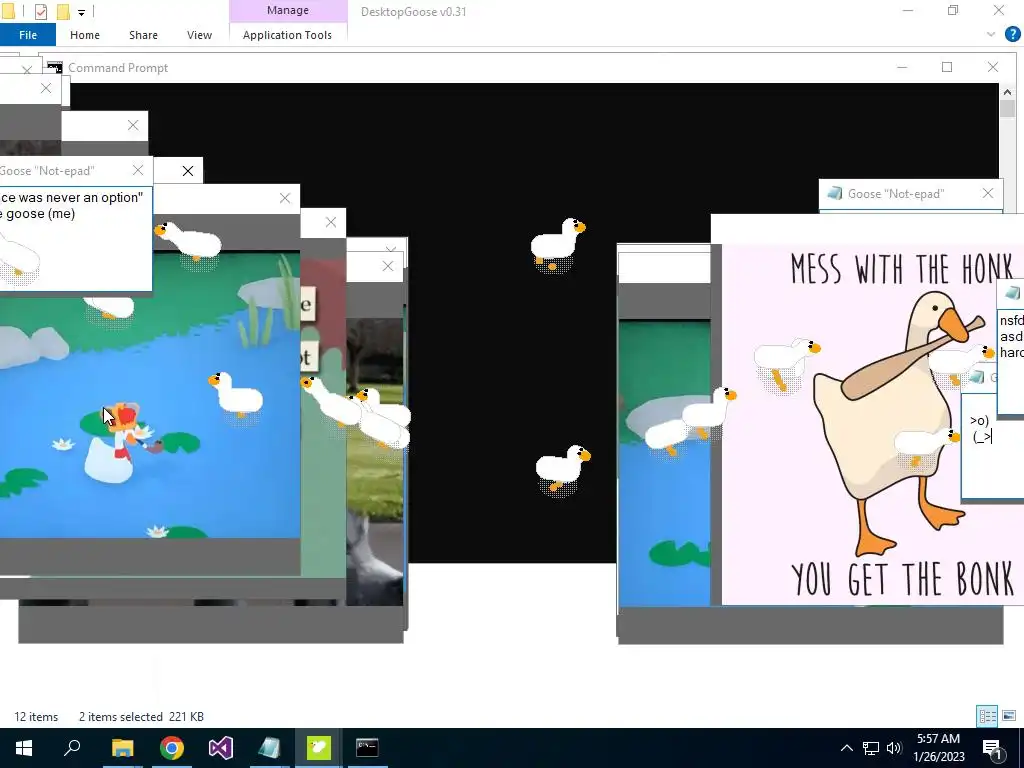Screen dimensions: 1024x768
Task: Minimize the Command Prompt window
Action: tap(902, 67)
